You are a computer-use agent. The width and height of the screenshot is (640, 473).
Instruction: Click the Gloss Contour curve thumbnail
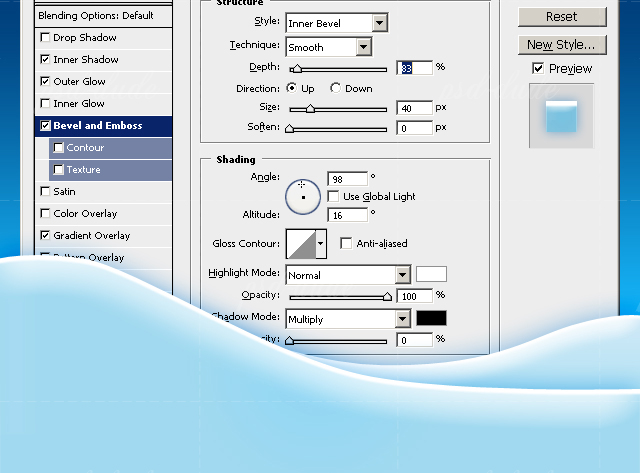[x=301, y=244]
